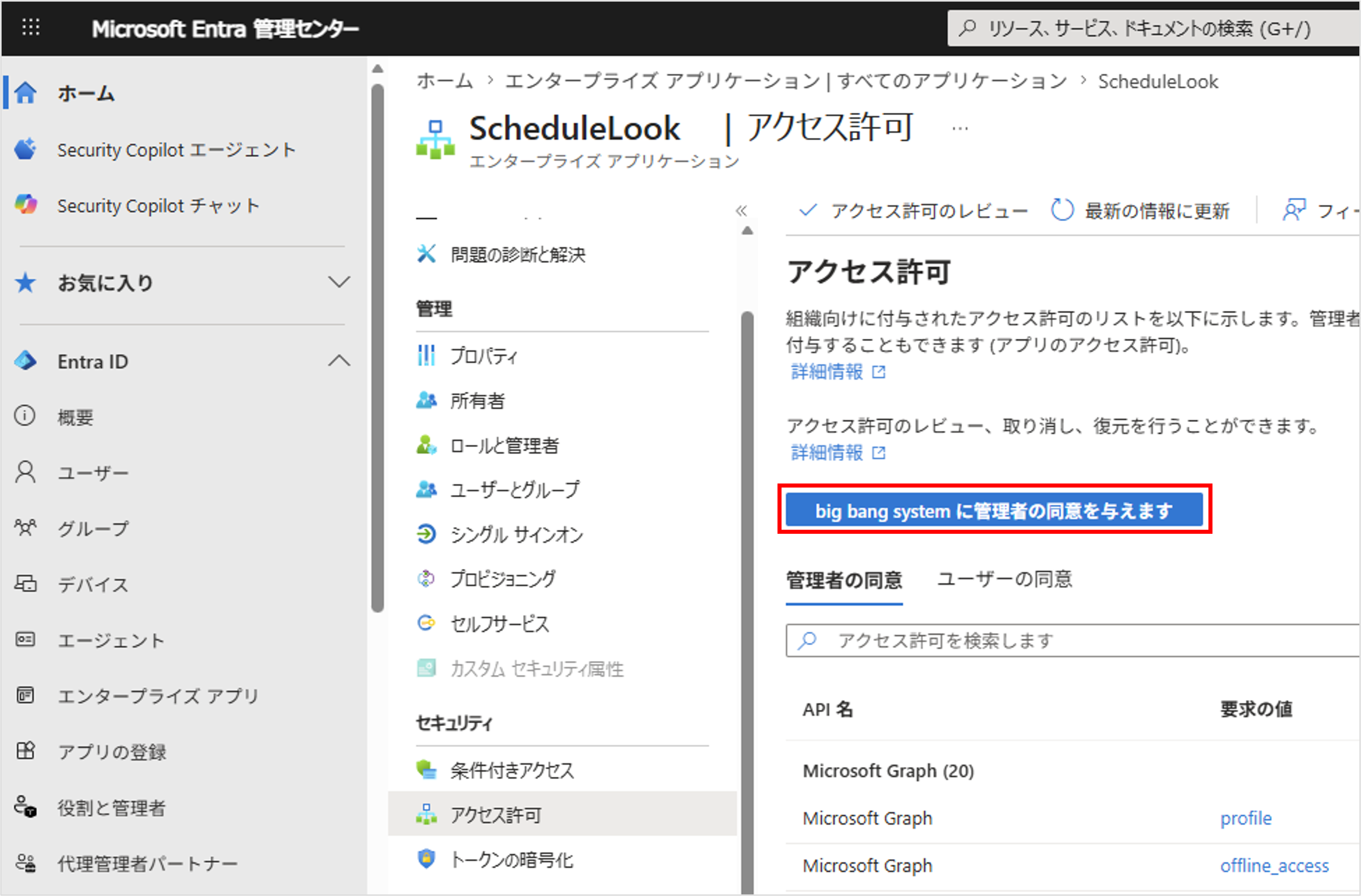Click the API 名 column header

(x=827, y=709)
